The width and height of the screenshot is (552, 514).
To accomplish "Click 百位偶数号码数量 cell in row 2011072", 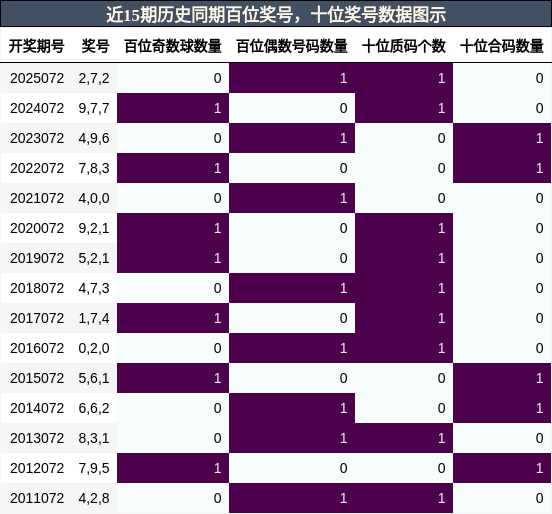I will [292, 498].
